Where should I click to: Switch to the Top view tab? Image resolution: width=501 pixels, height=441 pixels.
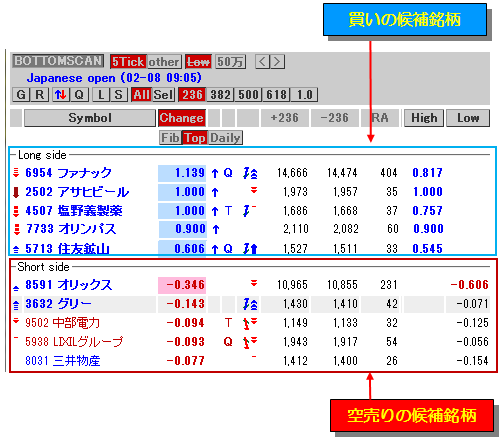195,138
